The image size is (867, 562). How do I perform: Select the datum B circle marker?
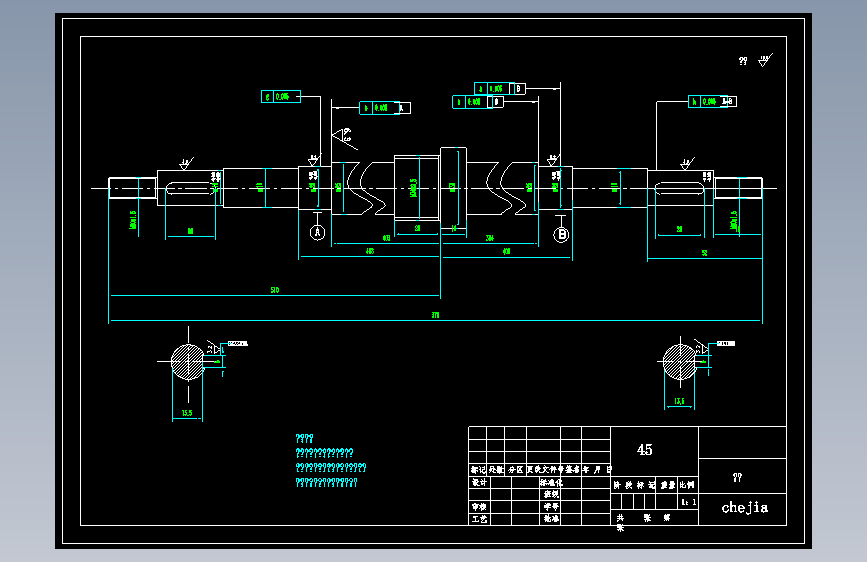(x=561, y=235)
